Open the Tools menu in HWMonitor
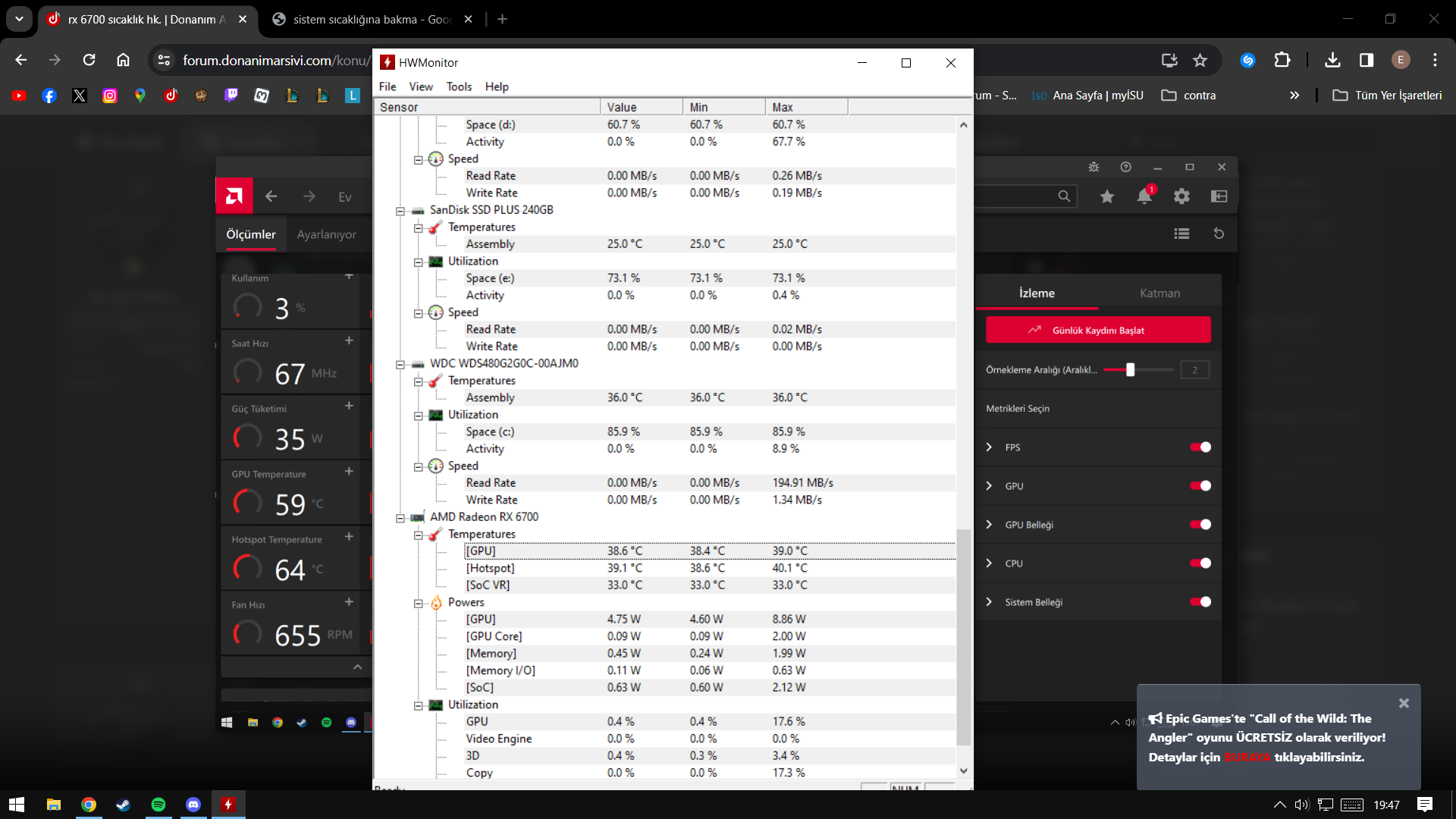Screen dimensions: 1456x819 point(459,86)
